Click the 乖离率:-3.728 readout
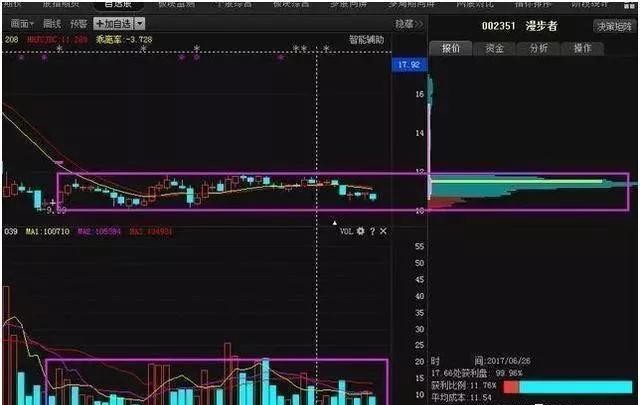This screenshot has height=405, width=640. click(124, 40)
